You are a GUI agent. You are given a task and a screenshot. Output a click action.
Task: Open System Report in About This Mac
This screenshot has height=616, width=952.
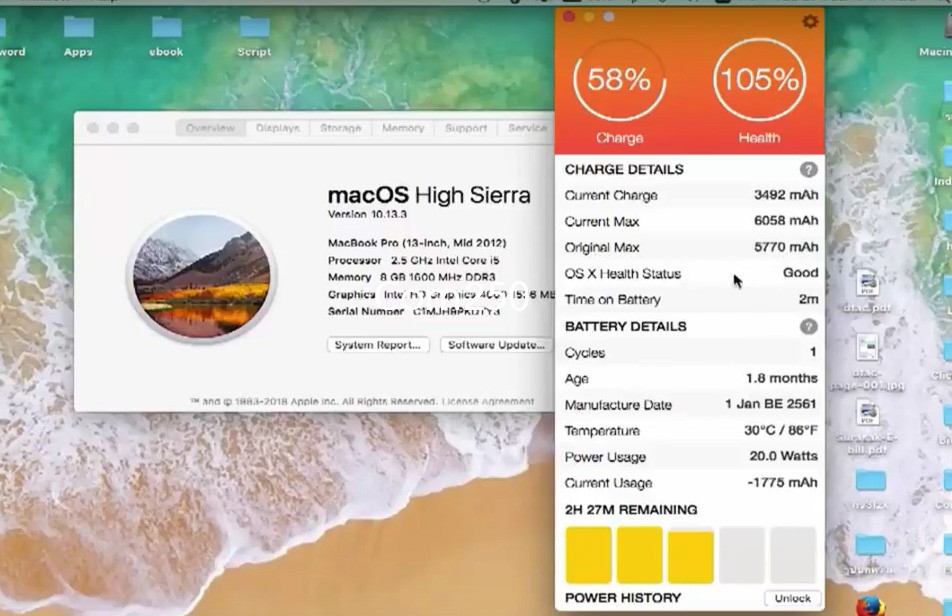coord(378,345)
